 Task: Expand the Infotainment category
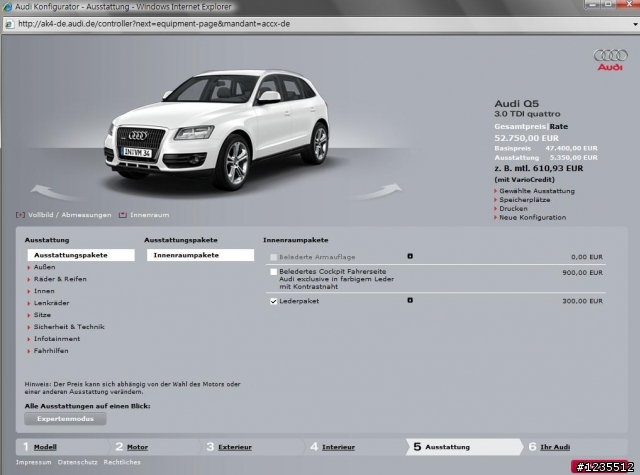coord(57,339)
